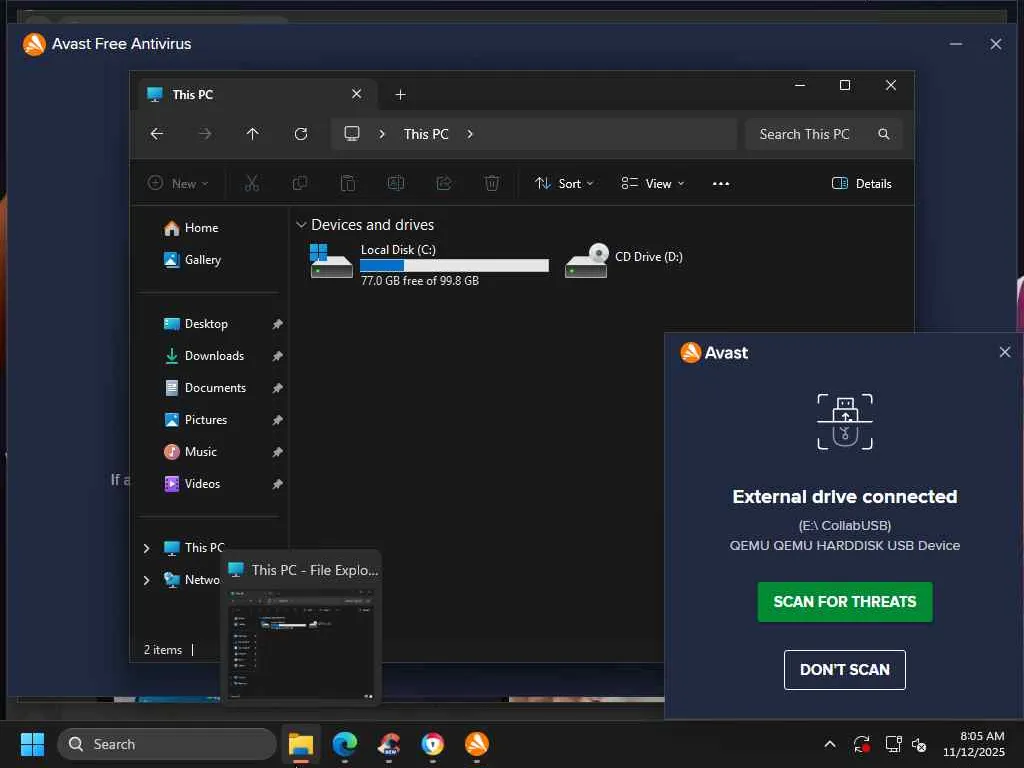
Task: Click the Cut scissors icon
Action: coord(252,184)
